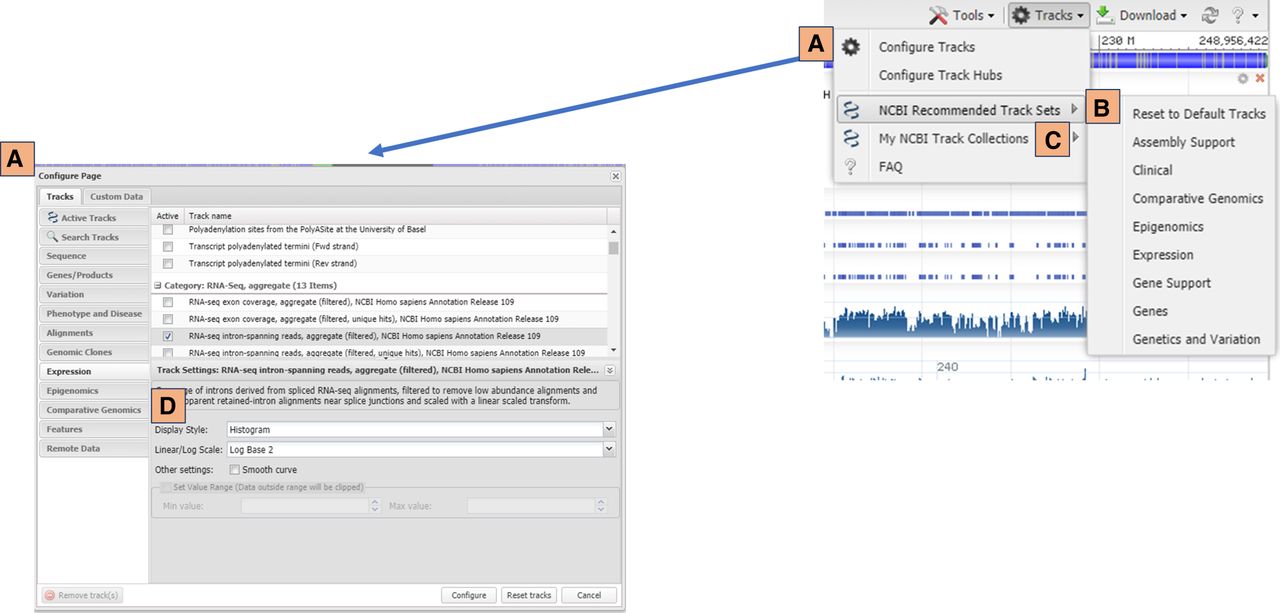Click the FAQ question mark icon
The image size is (1280, 613).
(x=851, y=167)
